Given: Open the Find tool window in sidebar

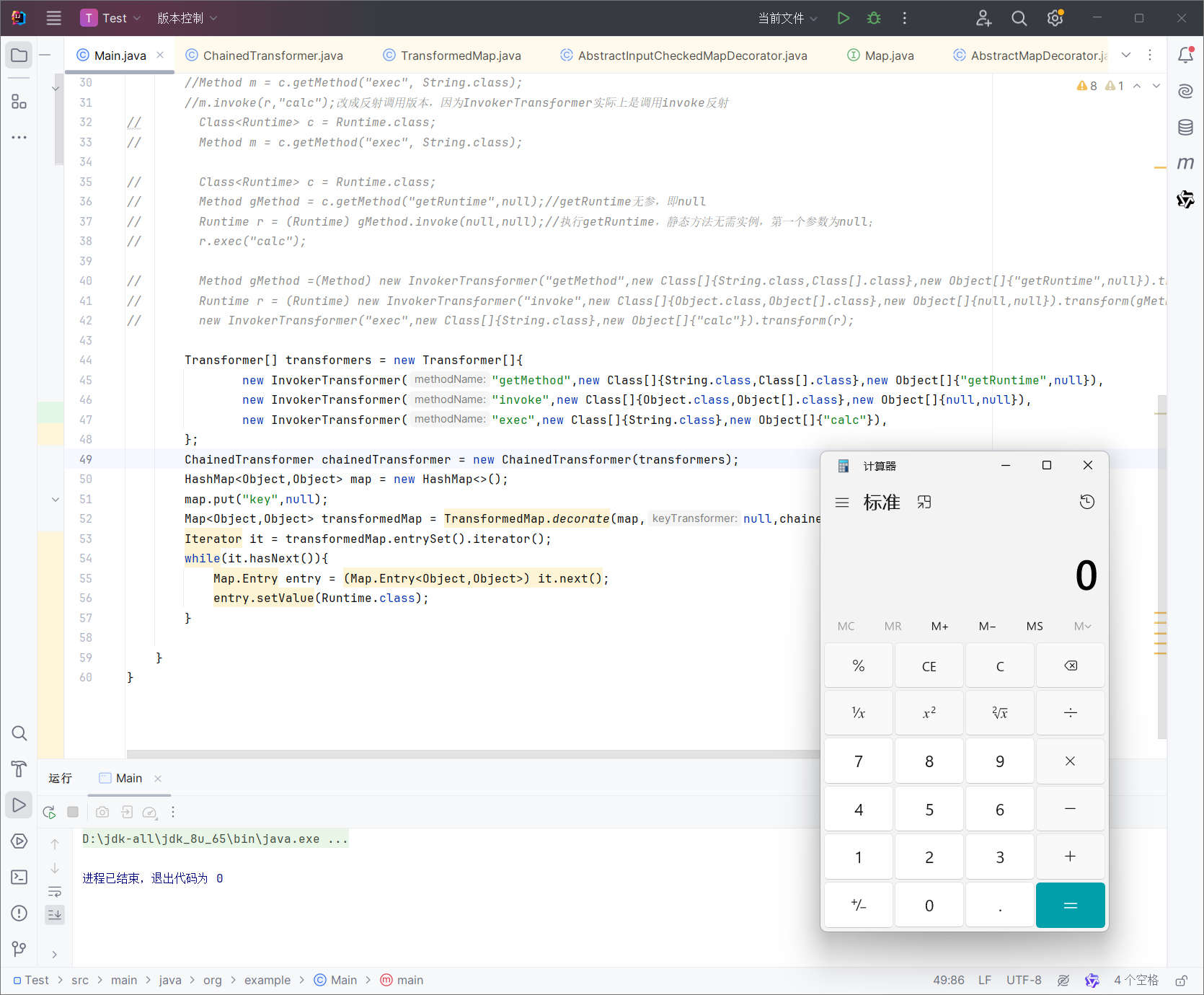Looking at the screenshot, I should pyautogui.click(x=19, y=733).
